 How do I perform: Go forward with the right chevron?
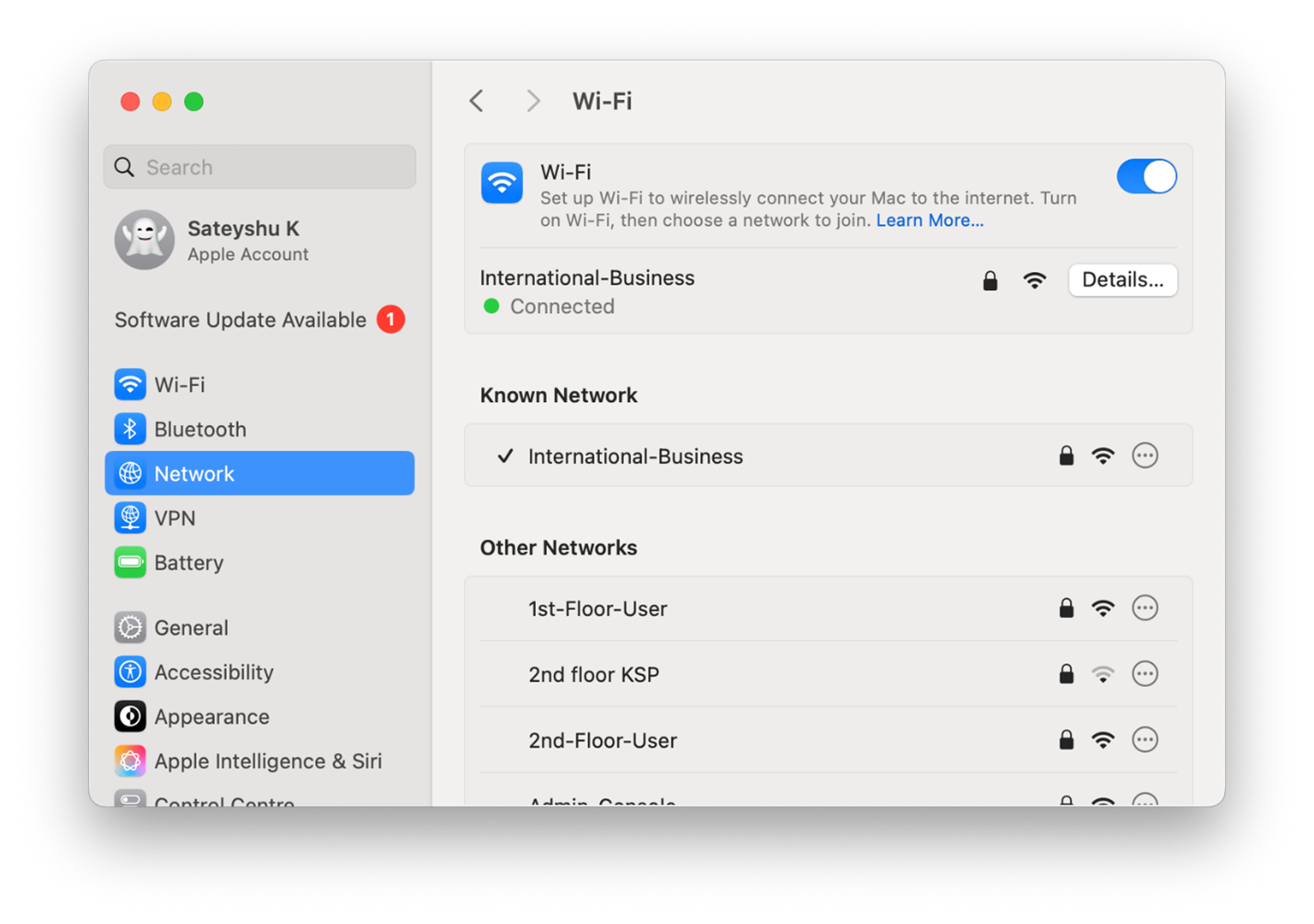coord(533,101)
